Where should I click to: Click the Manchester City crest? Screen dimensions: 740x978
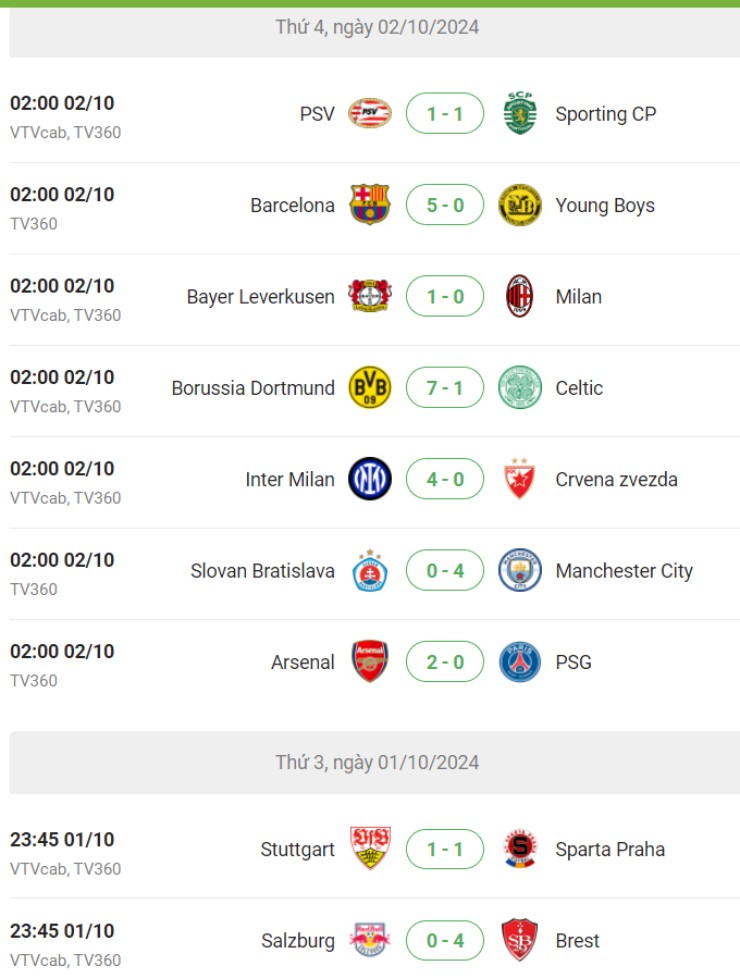520,571
